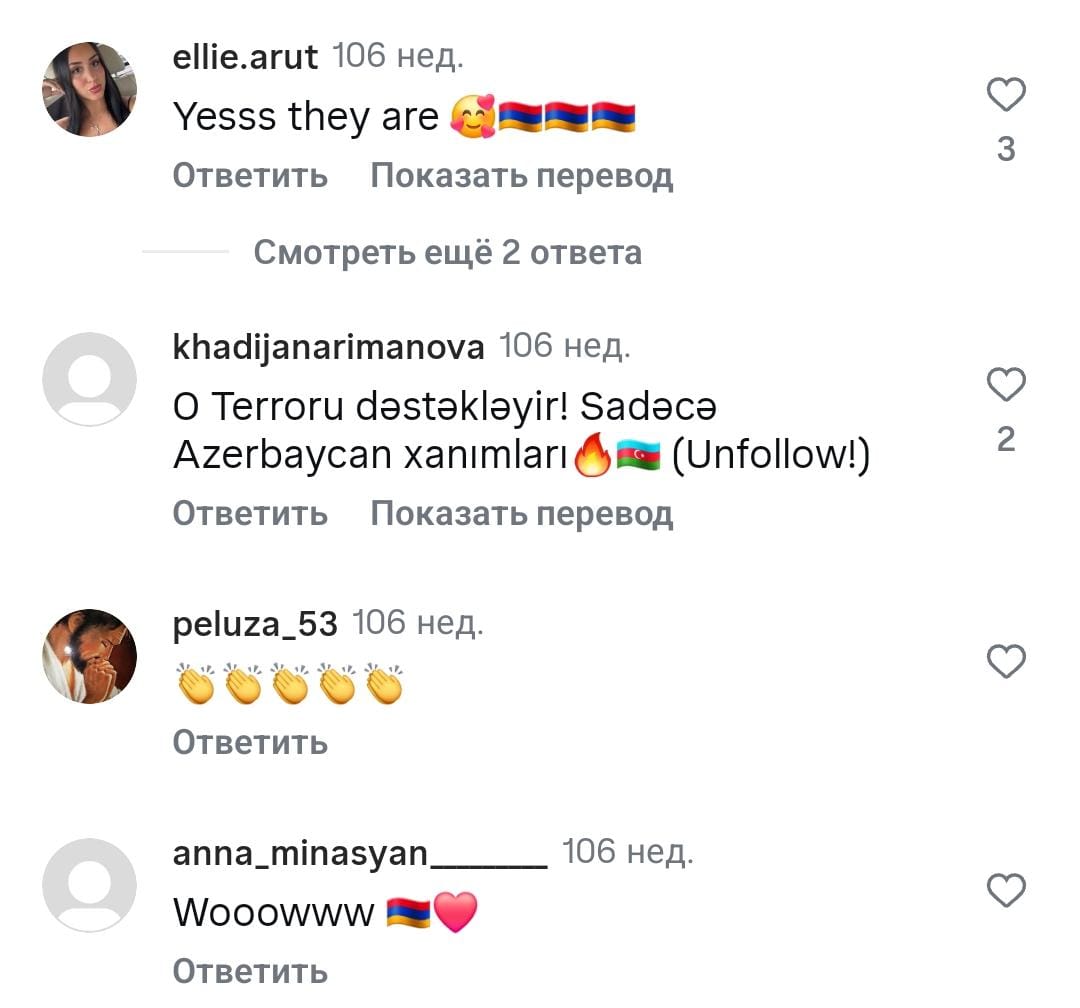This screenshot has width=1080, height=1008.
Task: Open peluza_53 username link
Action: [x=255, y=624]
